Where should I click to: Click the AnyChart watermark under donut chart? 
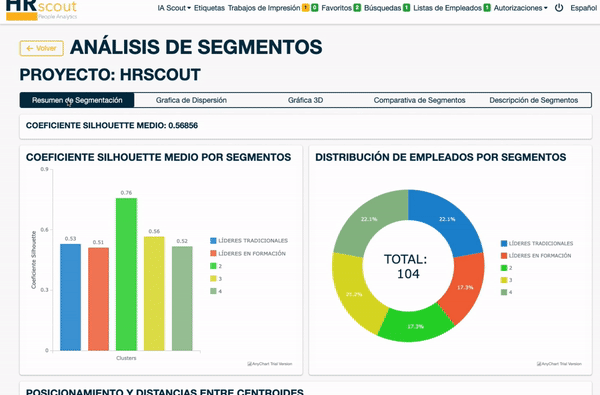coord(559,364)
